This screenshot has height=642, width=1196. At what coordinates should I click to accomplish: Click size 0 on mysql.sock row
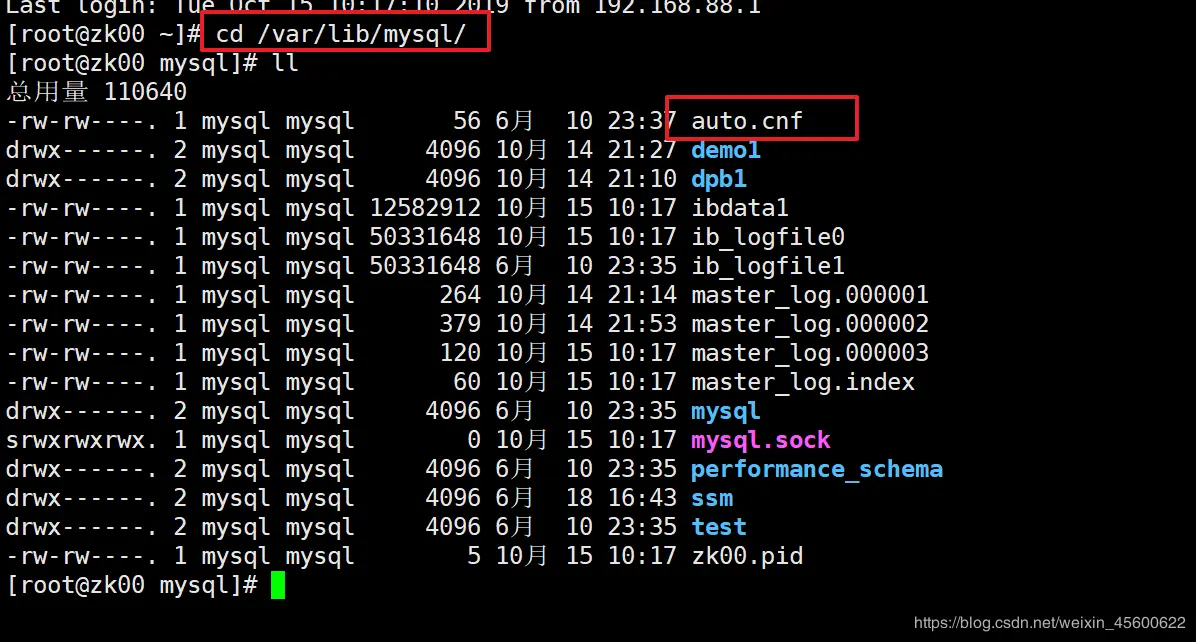tap(474, 440)
